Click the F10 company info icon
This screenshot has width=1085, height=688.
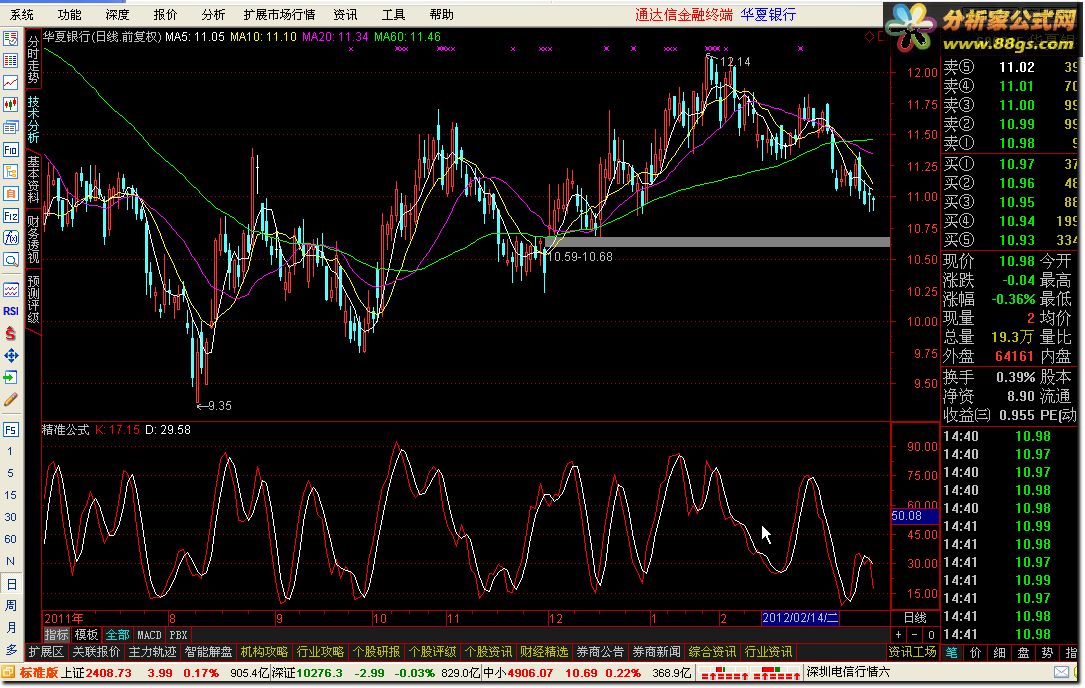(x=10, y=150)
